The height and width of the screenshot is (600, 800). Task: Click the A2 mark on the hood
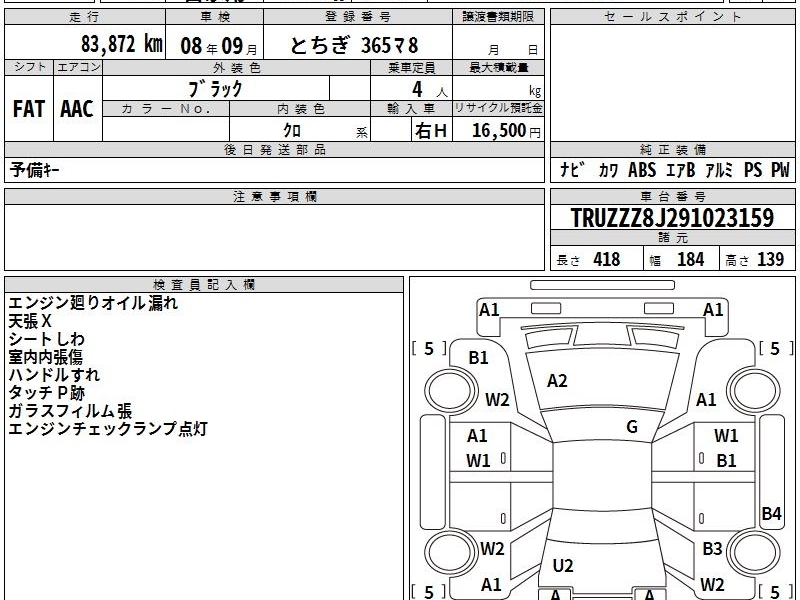pos(557,381)
